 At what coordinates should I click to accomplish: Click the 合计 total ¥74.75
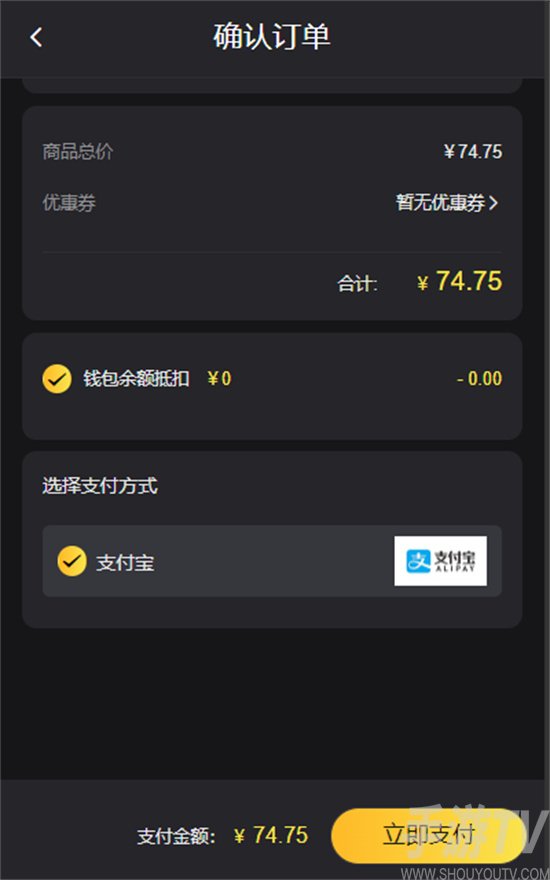coord(459,281)
